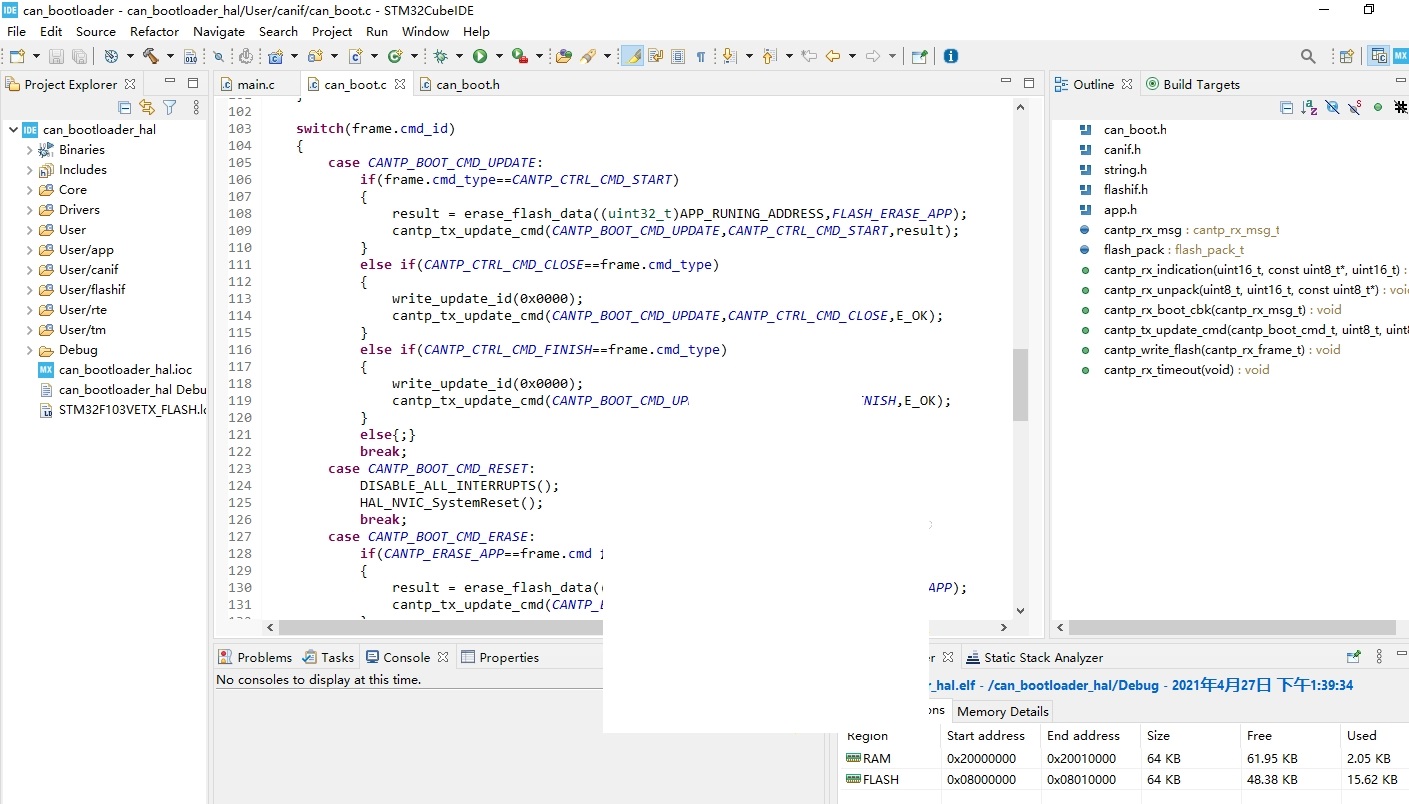Expand the Drivers folder tree node
The width and height of the screenshot is (1409, 804).
29,210
